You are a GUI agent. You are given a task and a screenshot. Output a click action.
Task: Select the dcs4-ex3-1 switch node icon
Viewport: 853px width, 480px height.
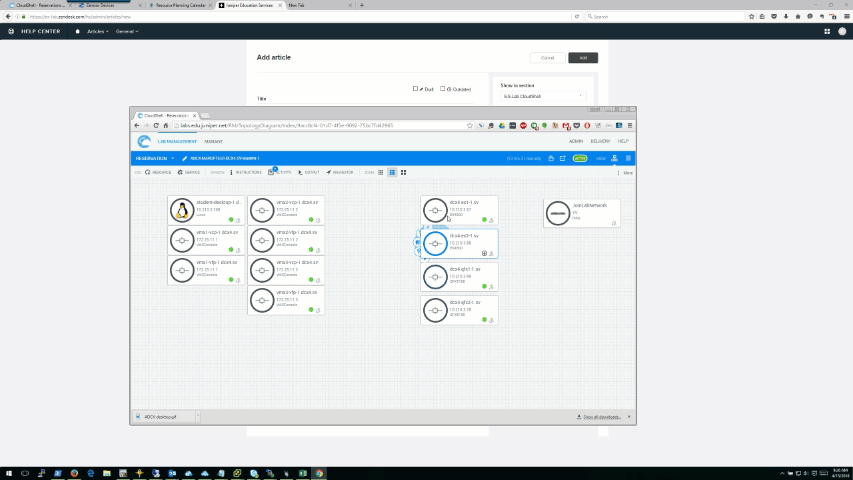[434, 211]
